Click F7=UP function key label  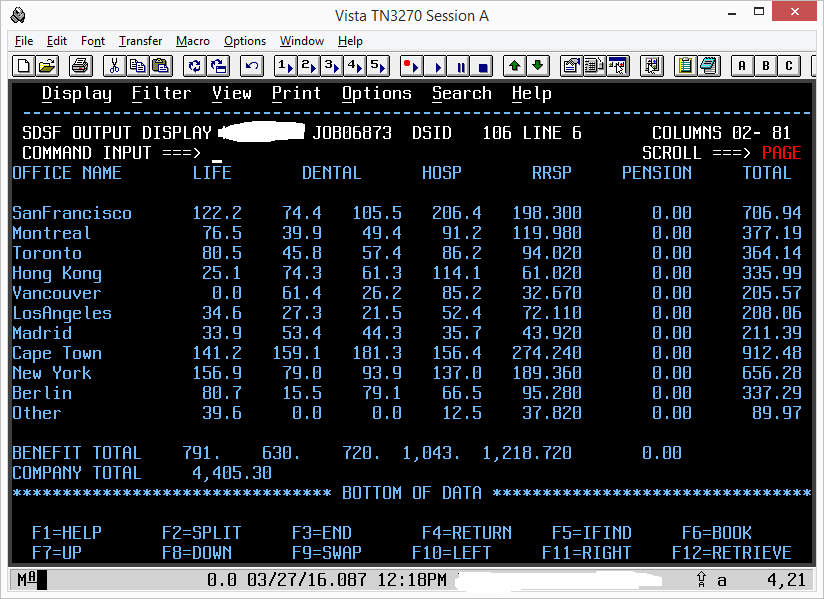57,553
